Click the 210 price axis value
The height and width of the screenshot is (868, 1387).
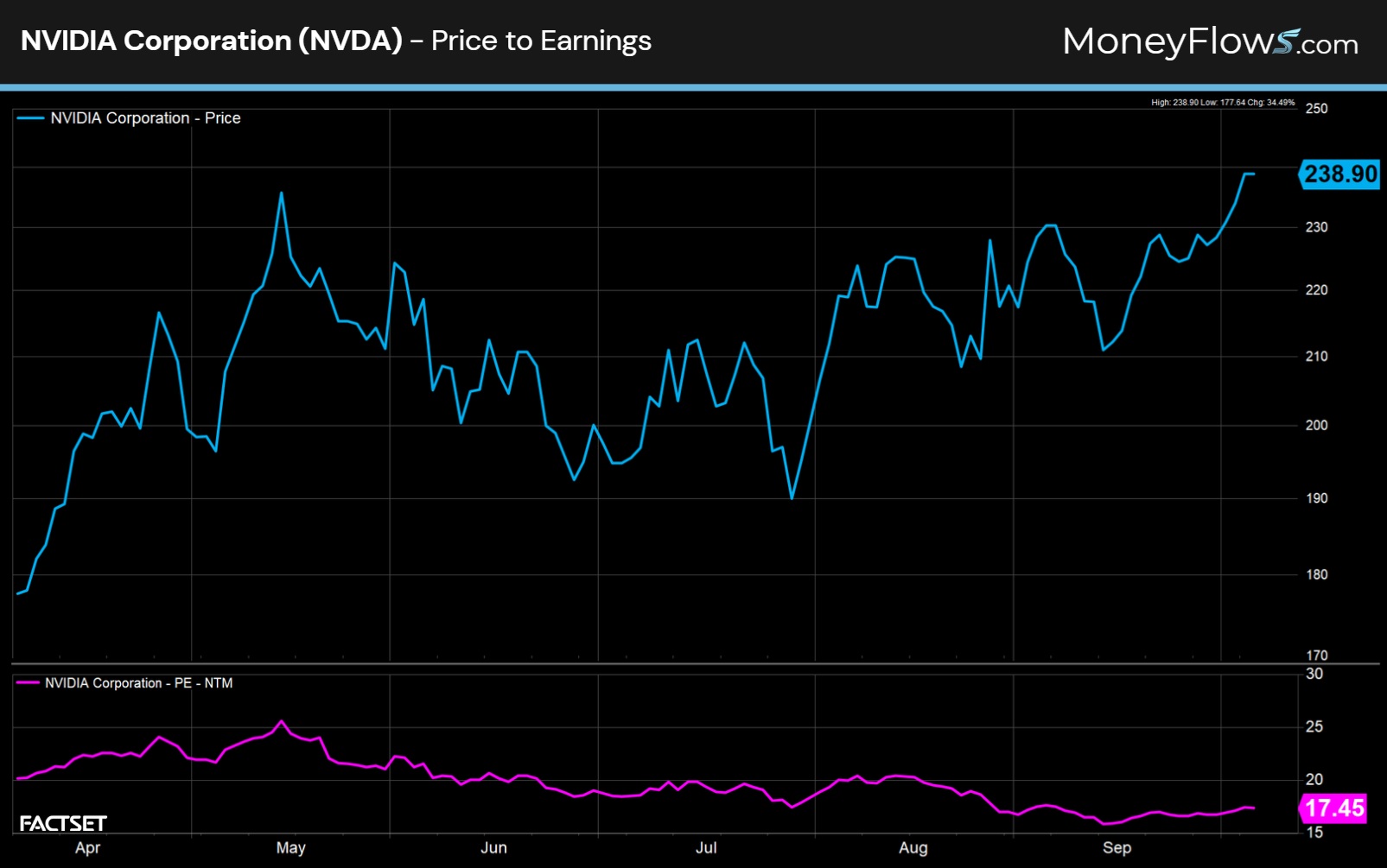click(1316, 356)
